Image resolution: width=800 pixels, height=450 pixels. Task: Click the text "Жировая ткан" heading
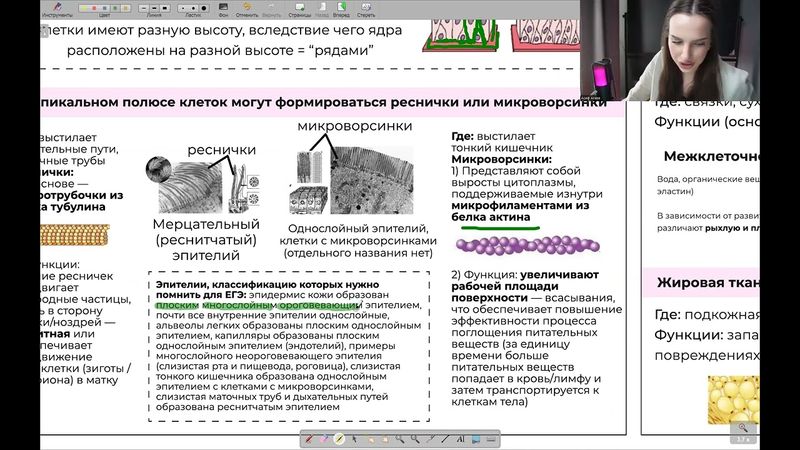tap(708, 282)
